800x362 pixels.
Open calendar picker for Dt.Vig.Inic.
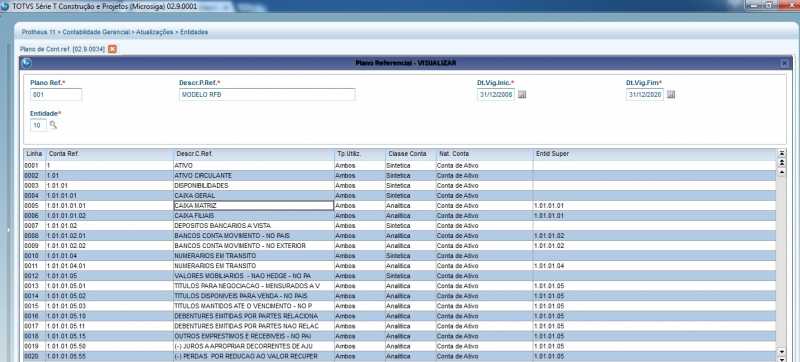click(x=522, y=95)
